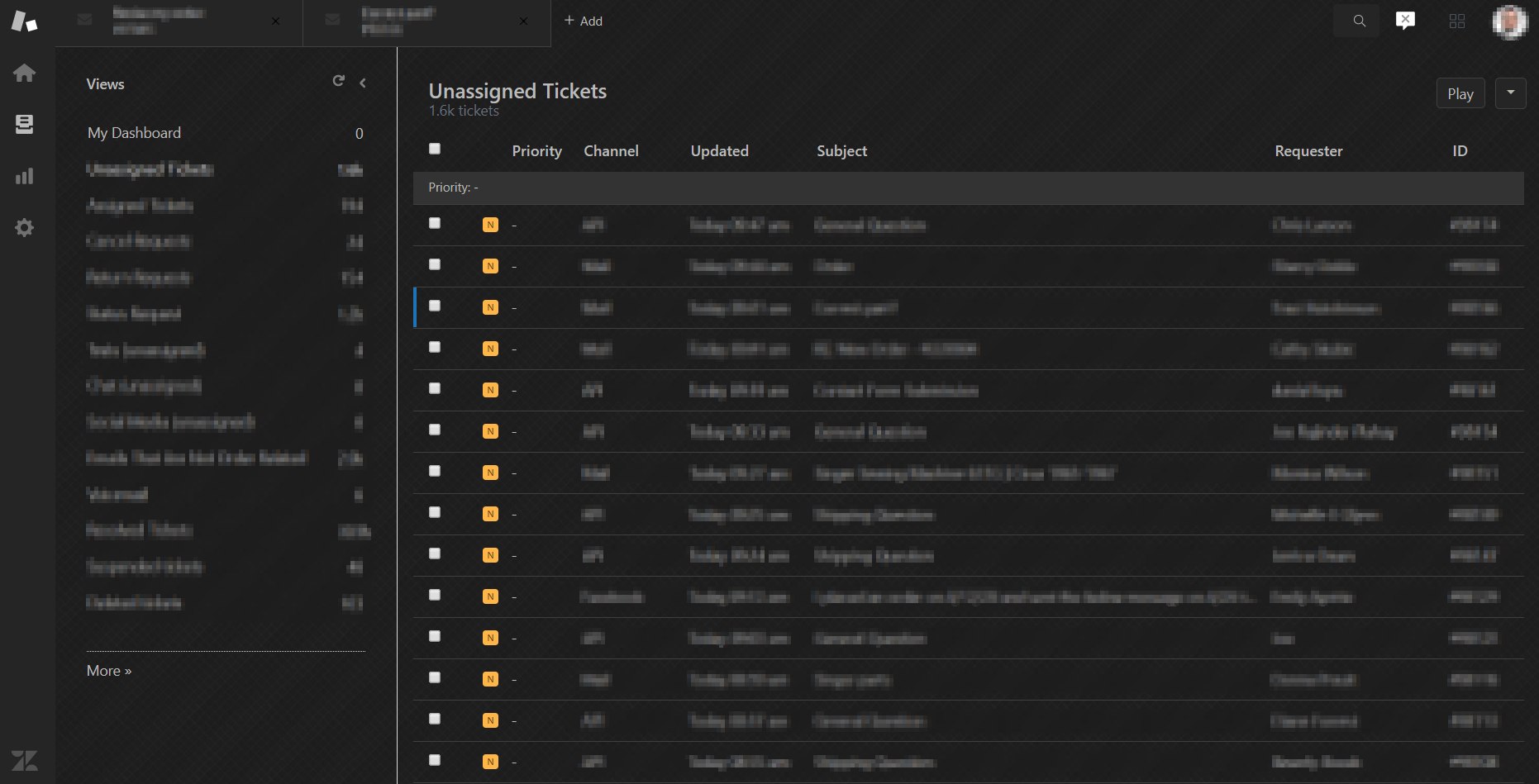1539x784 pixels.
Task: Refresh the Views list
Action: coord(339,81)
